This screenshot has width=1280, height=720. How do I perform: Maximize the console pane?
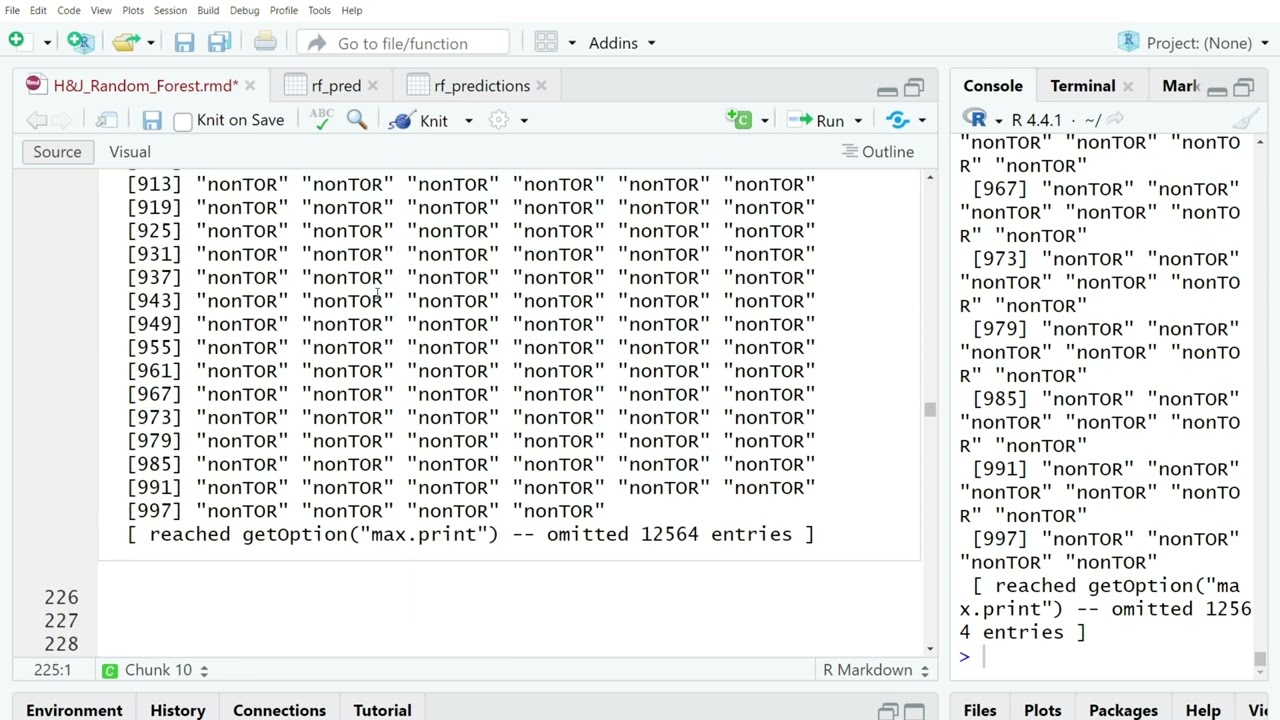point(1244,88)
